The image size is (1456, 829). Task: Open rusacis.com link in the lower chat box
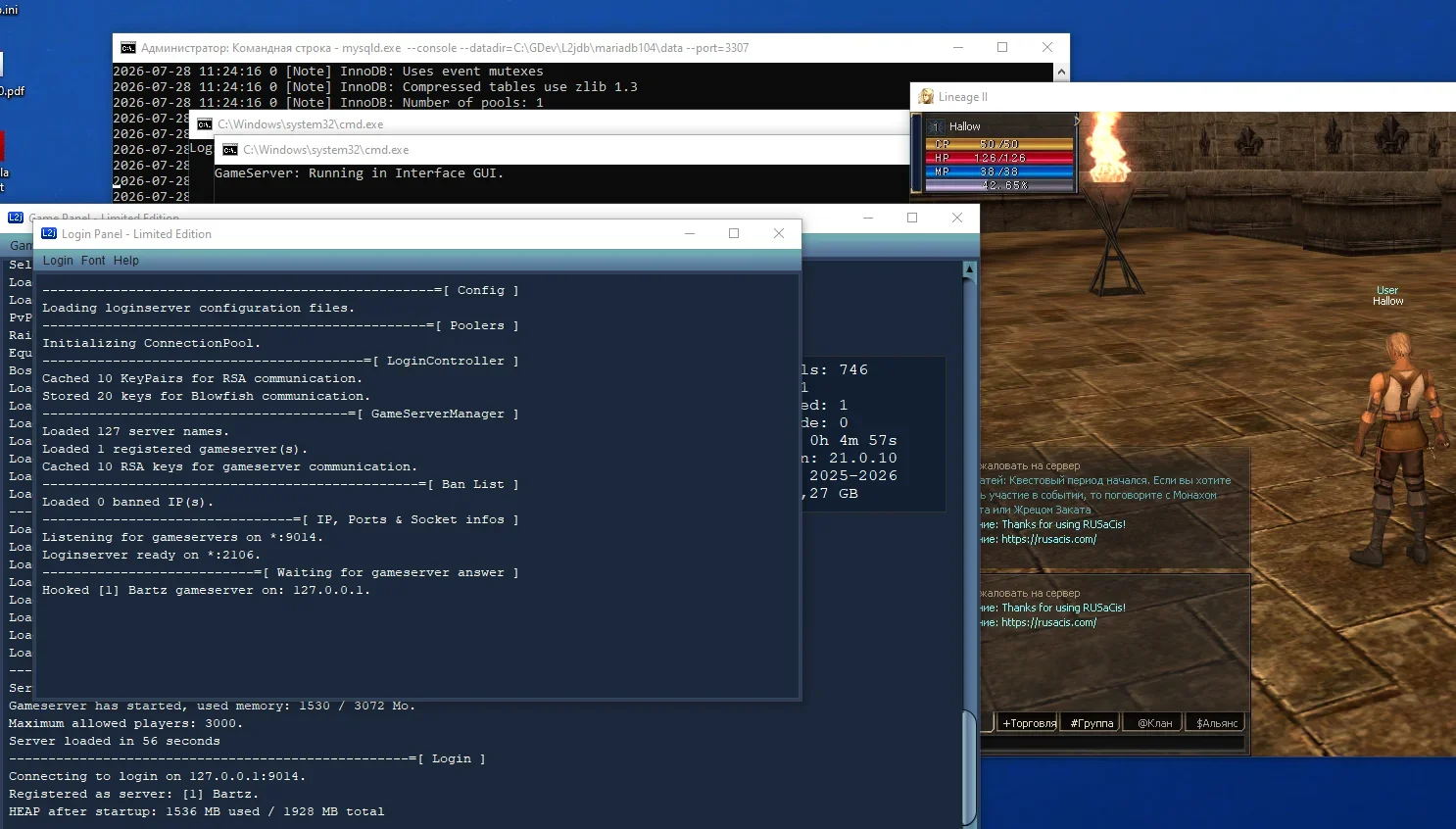click(x=1048, y=622)
